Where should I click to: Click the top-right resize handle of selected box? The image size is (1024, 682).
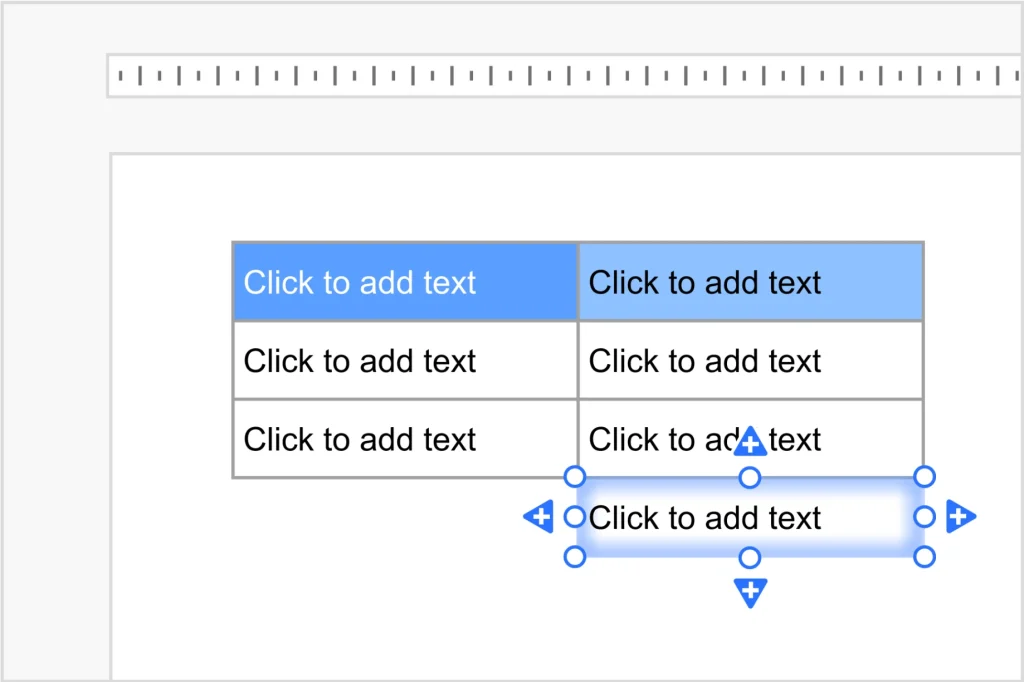coord(925,476)
